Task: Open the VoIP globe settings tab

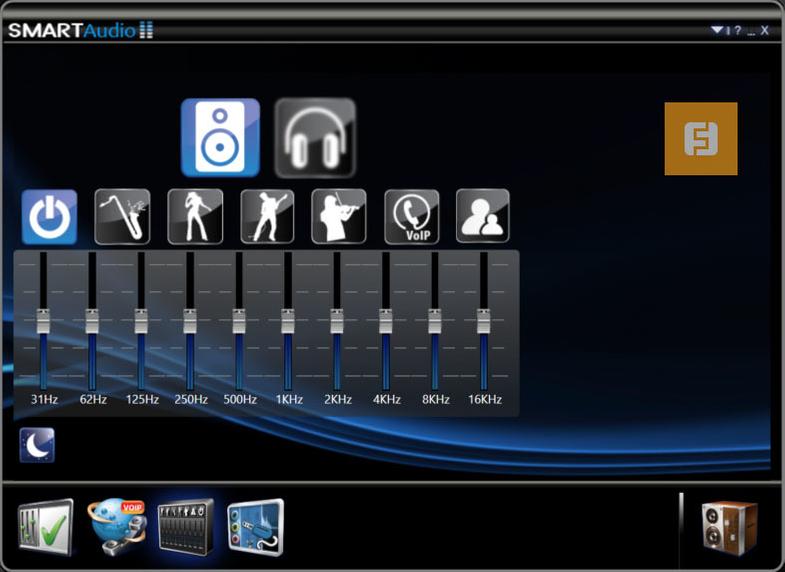Action: [x=117, y=524]
